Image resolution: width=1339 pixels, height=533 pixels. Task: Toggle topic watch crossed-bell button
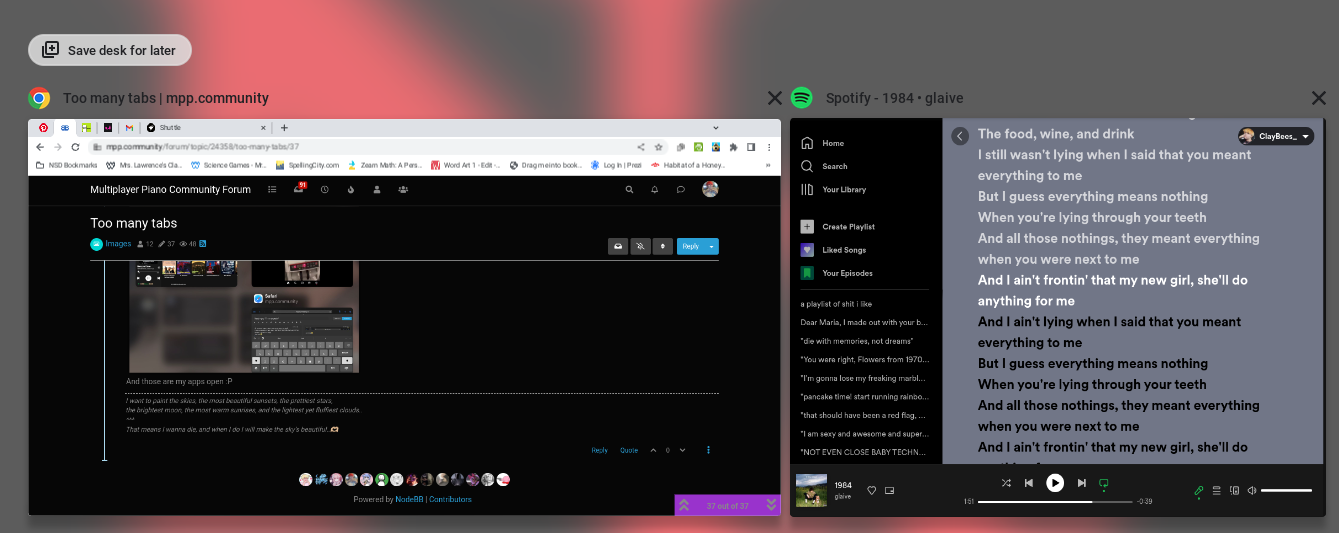tap(640, 246)
